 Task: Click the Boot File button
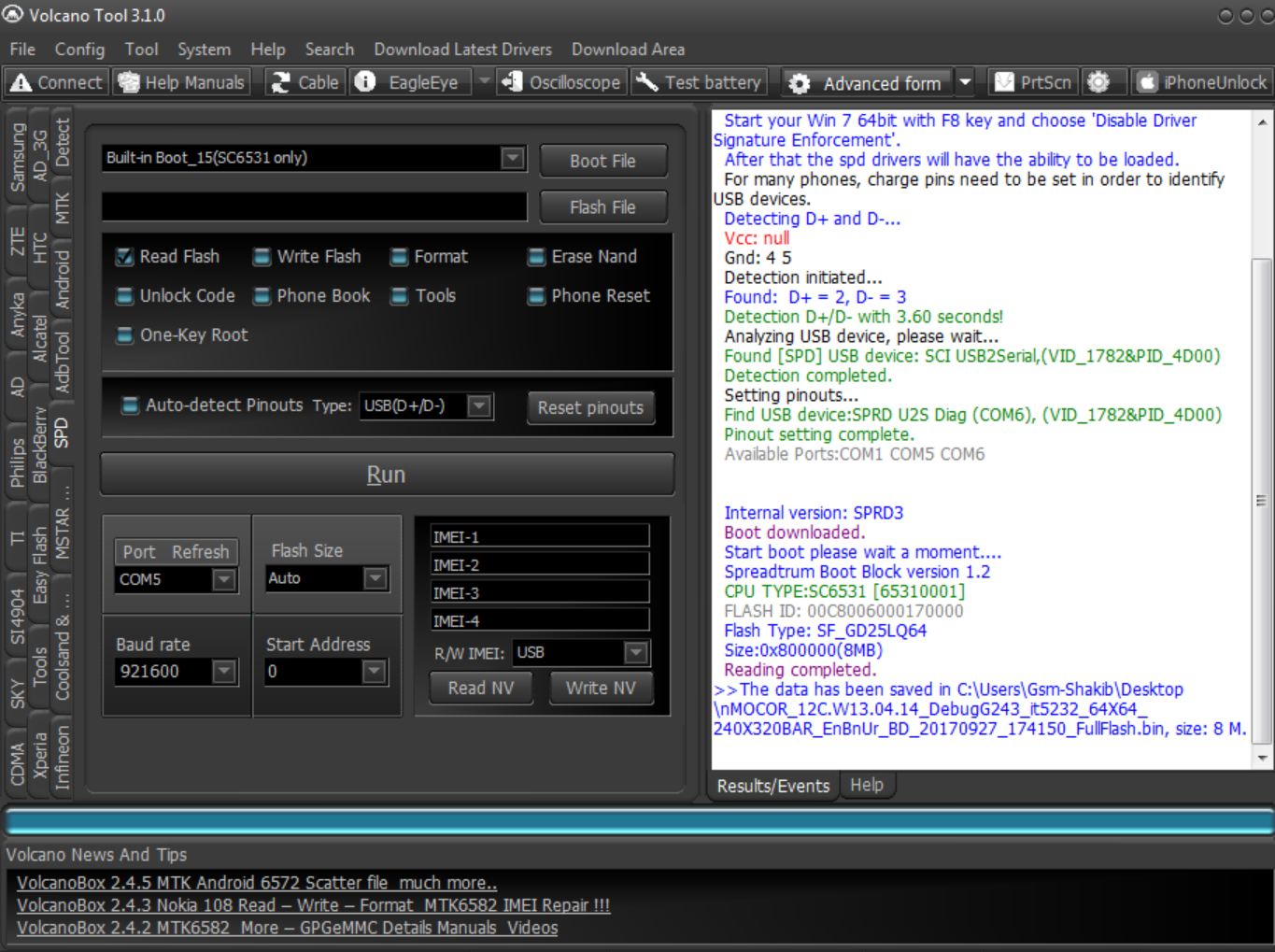click(x=603, y=161)
